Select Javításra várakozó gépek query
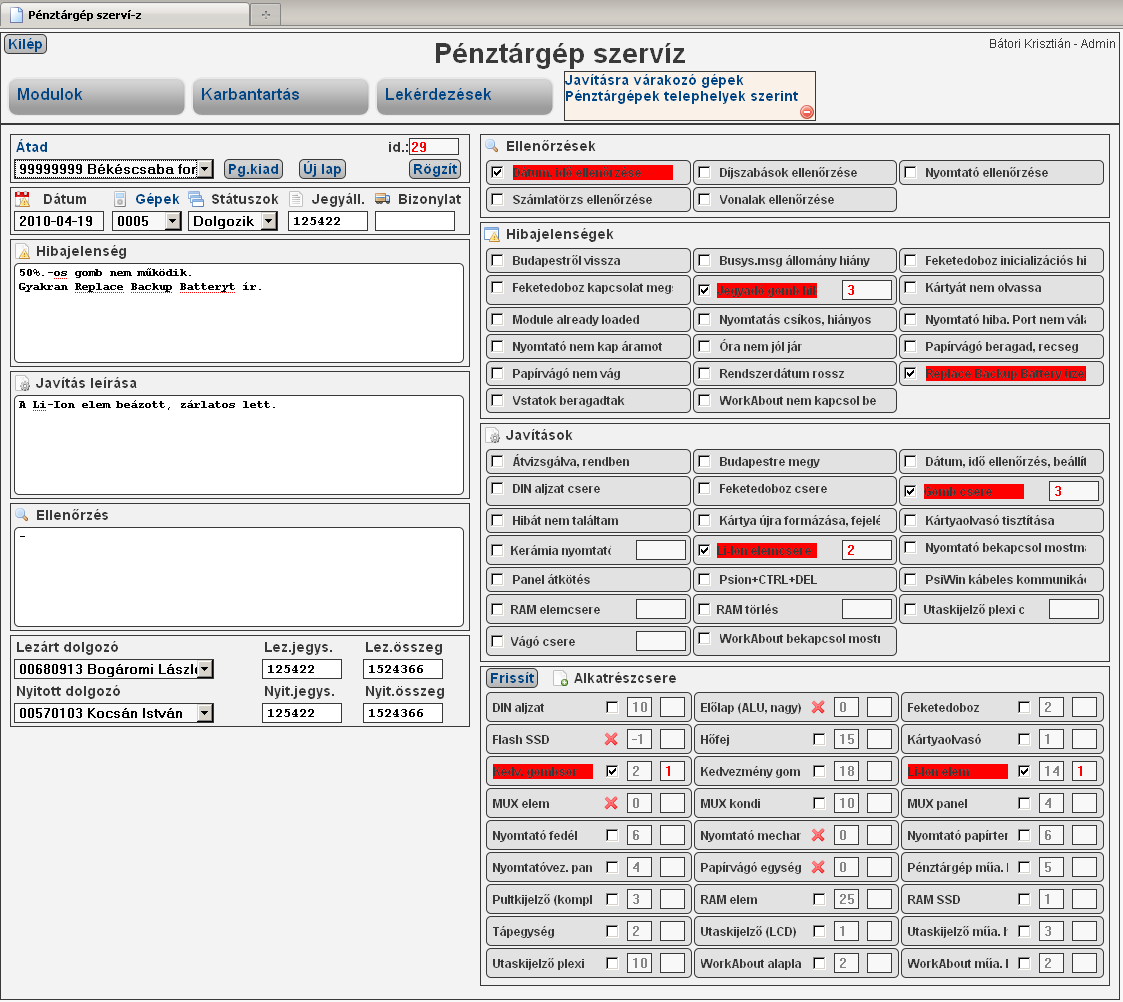Viewport: 1123px width, 1002px height. (654, 80)
